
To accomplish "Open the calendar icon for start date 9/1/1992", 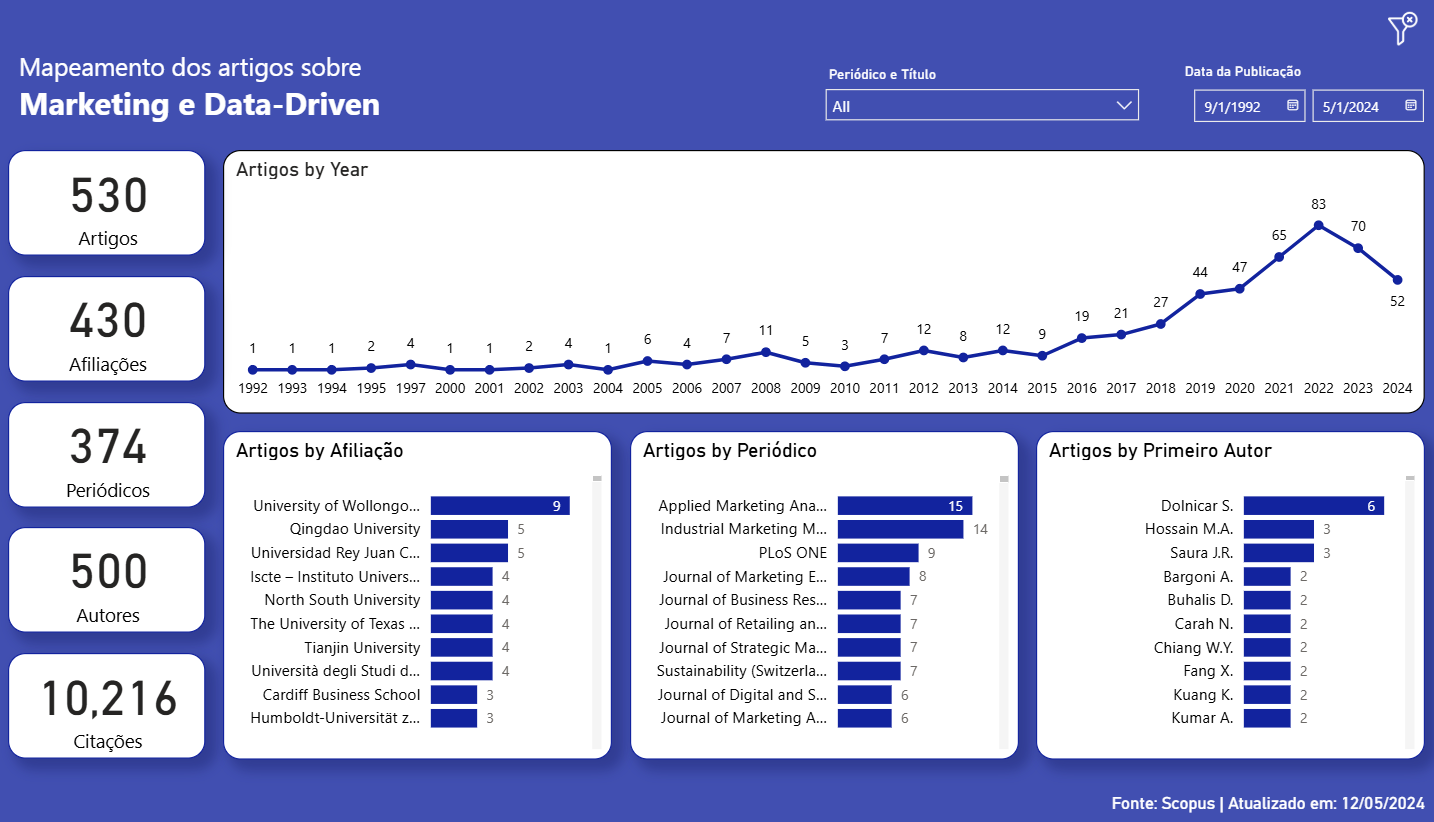I will click(1290, 105).
